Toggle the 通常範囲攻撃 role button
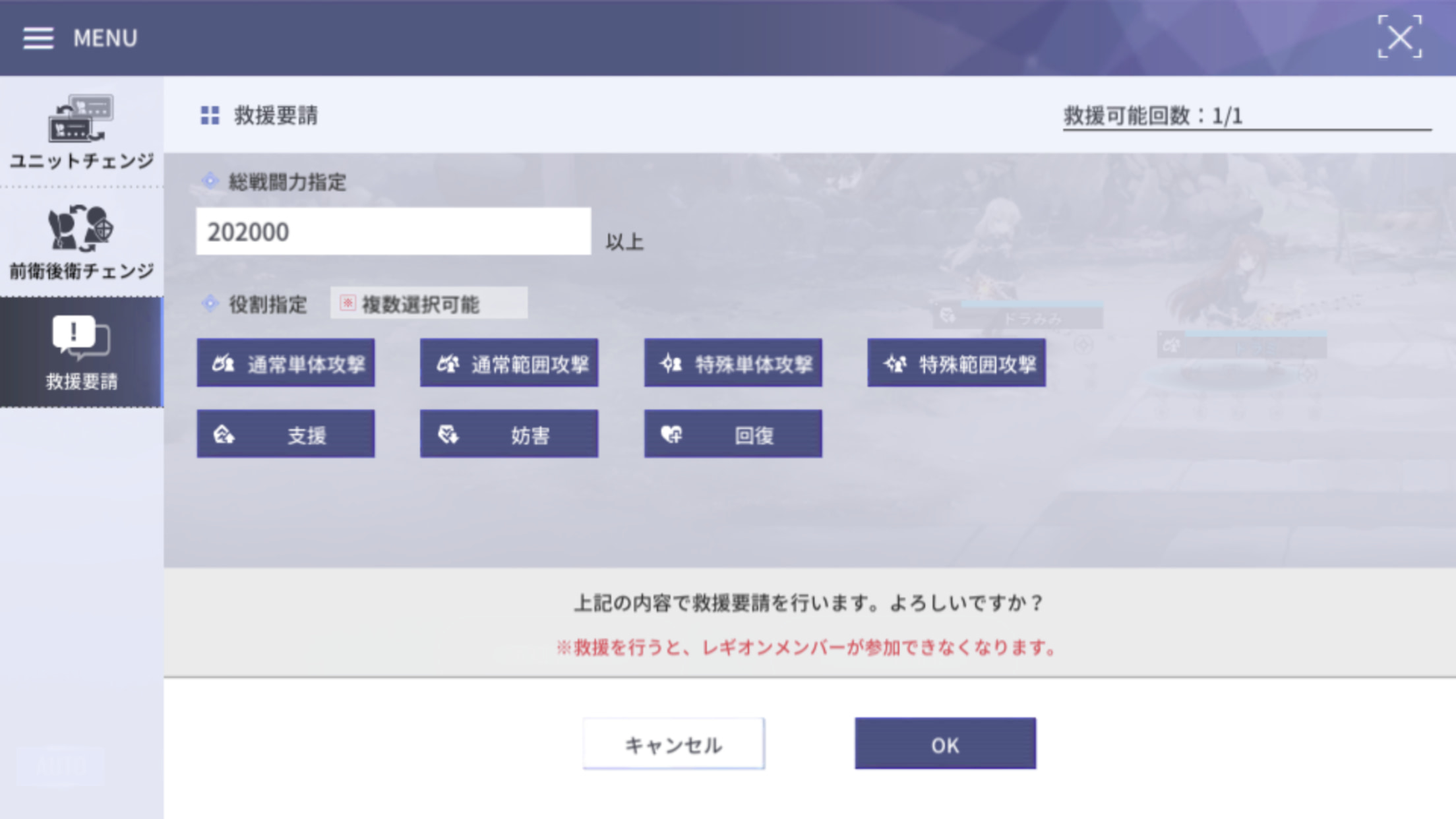The height and width of the screenshot is (819, 1456). [509, 363]
